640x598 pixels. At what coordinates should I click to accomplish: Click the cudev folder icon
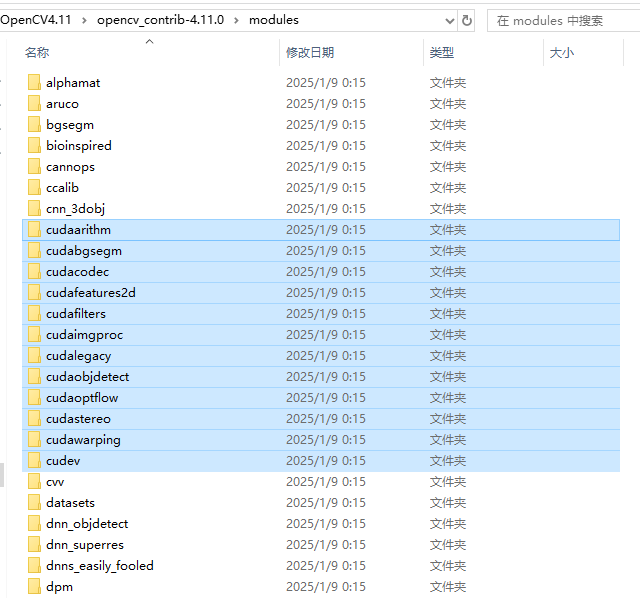[34, 460]
